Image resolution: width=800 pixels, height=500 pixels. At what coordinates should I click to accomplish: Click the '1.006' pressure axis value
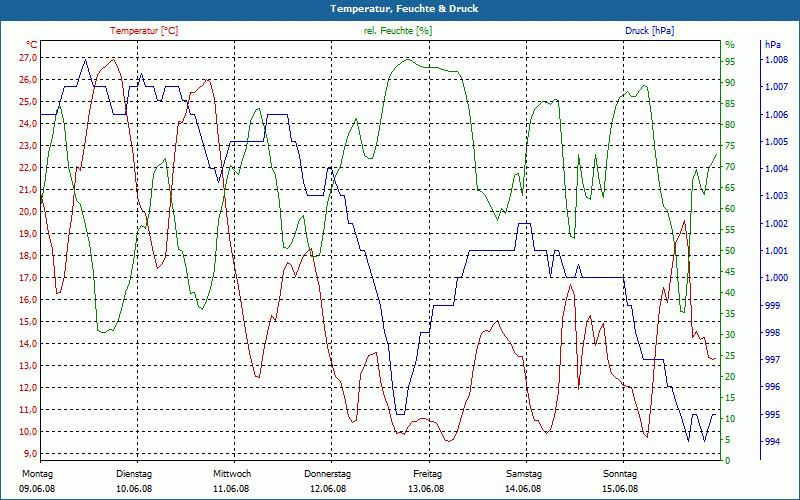click(x=777, y=114)
